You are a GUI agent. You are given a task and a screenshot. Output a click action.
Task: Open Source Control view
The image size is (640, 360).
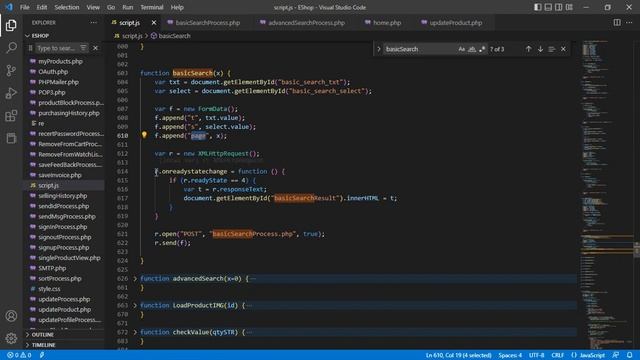pos(11,70)
